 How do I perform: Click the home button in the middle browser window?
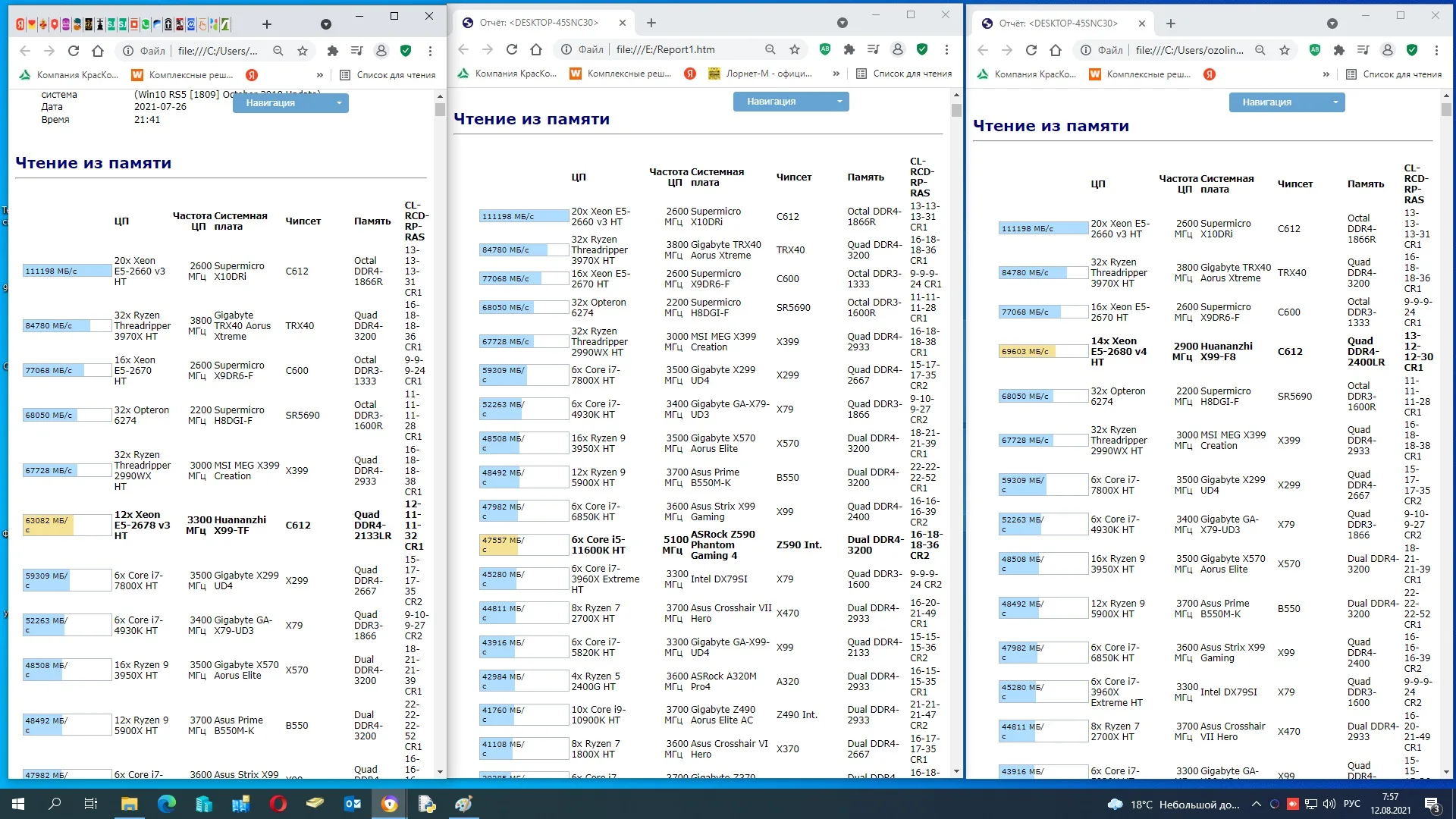536,49
